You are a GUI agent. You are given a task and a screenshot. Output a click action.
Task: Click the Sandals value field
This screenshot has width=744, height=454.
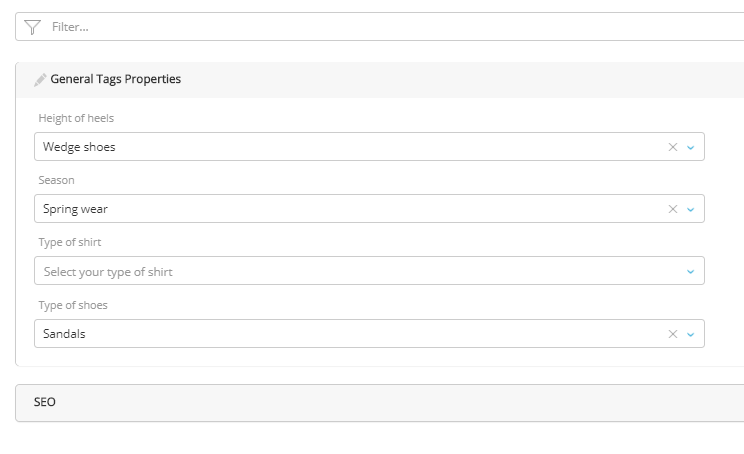tap(340, 334)
